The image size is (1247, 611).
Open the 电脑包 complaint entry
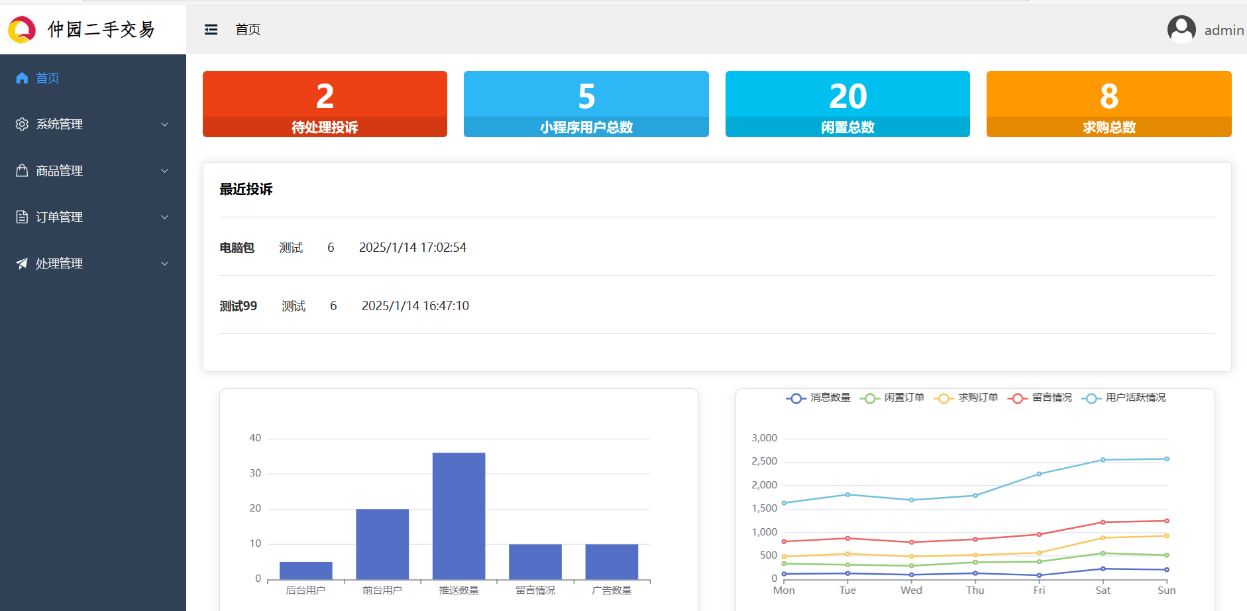pyautogui.click(x=237, y=248)
